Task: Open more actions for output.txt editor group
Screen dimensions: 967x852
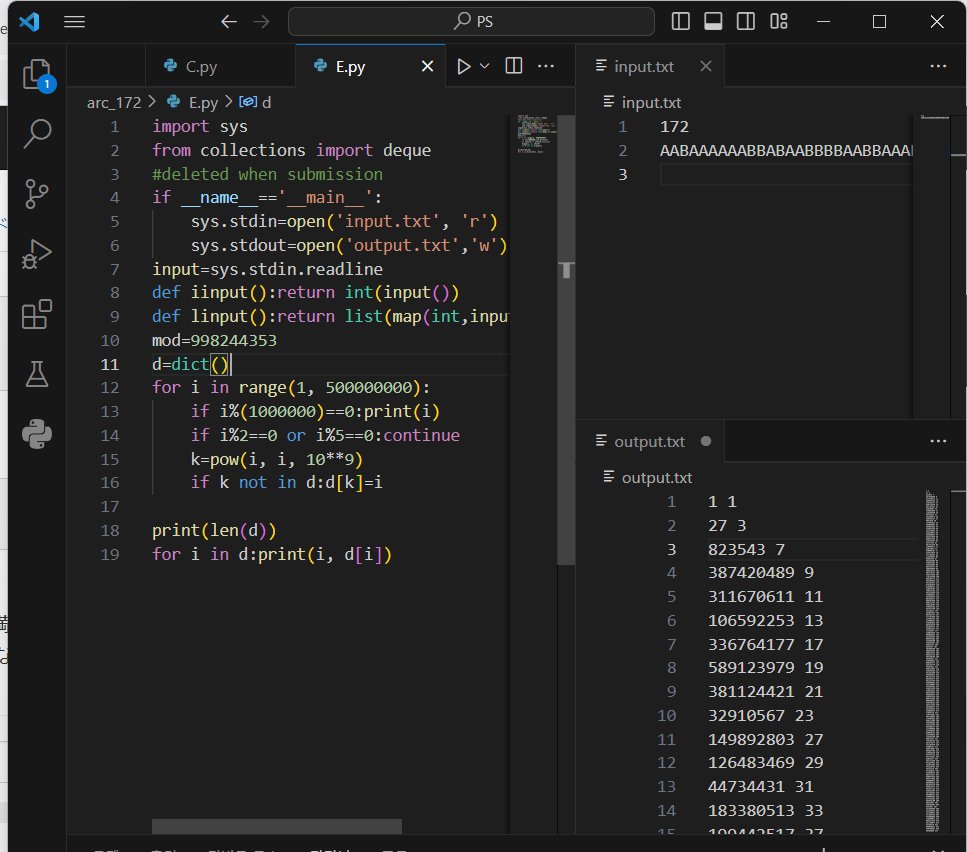Action: click(x=938, y=441)
